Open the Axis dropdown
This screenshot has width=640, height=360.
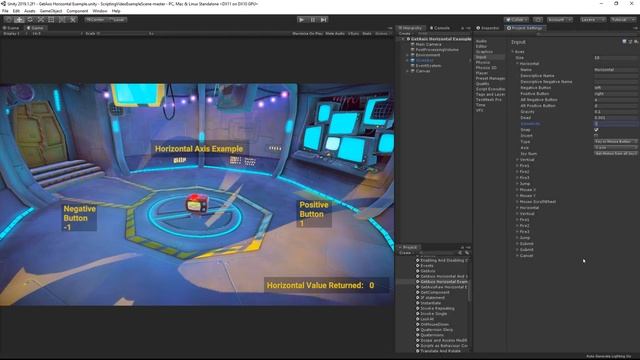(616, 147)
